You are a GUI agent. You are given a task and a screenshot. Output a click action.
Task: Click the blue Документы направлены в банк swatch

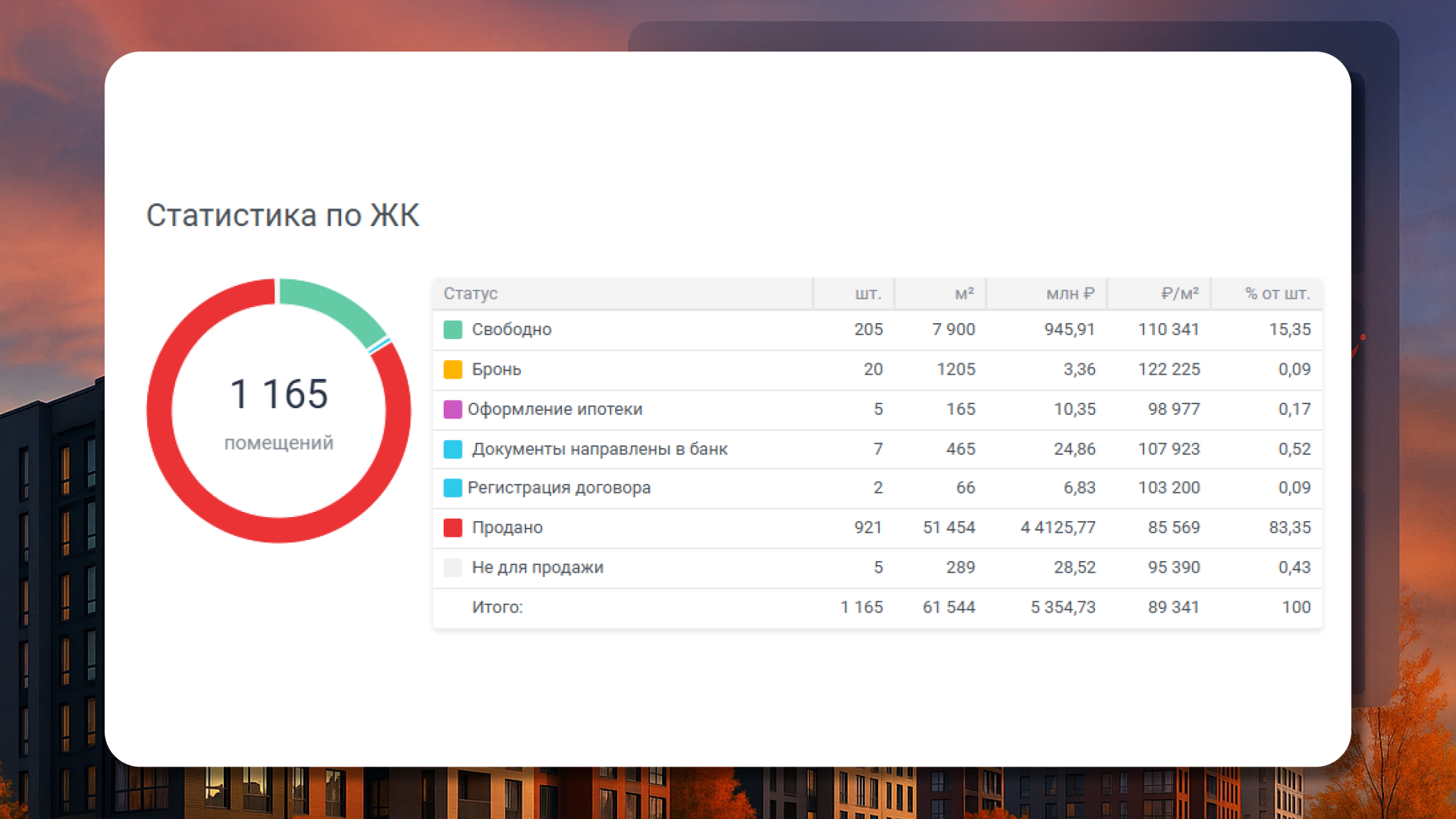[453, 449]
